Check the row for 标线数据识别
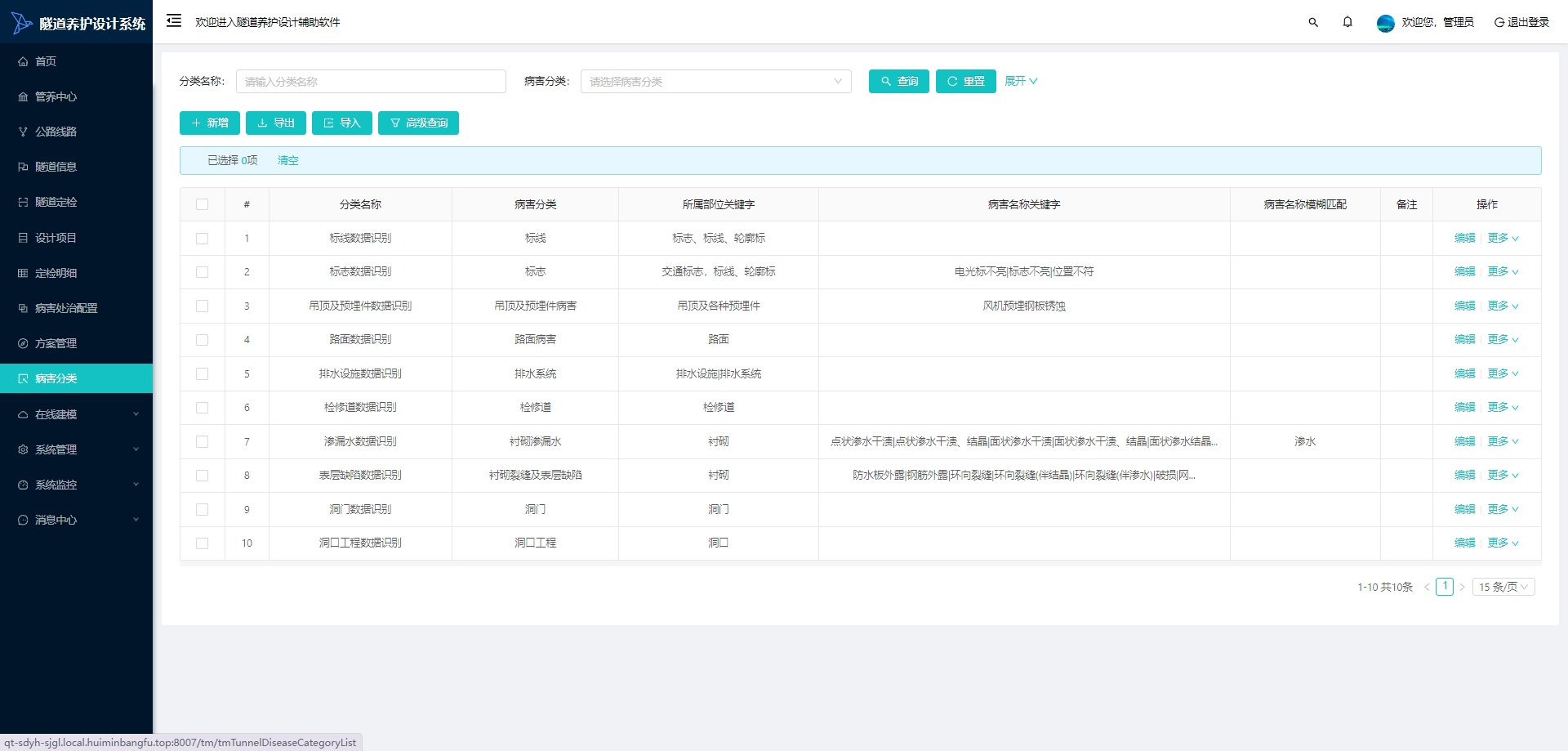 [x=203, y=239]
